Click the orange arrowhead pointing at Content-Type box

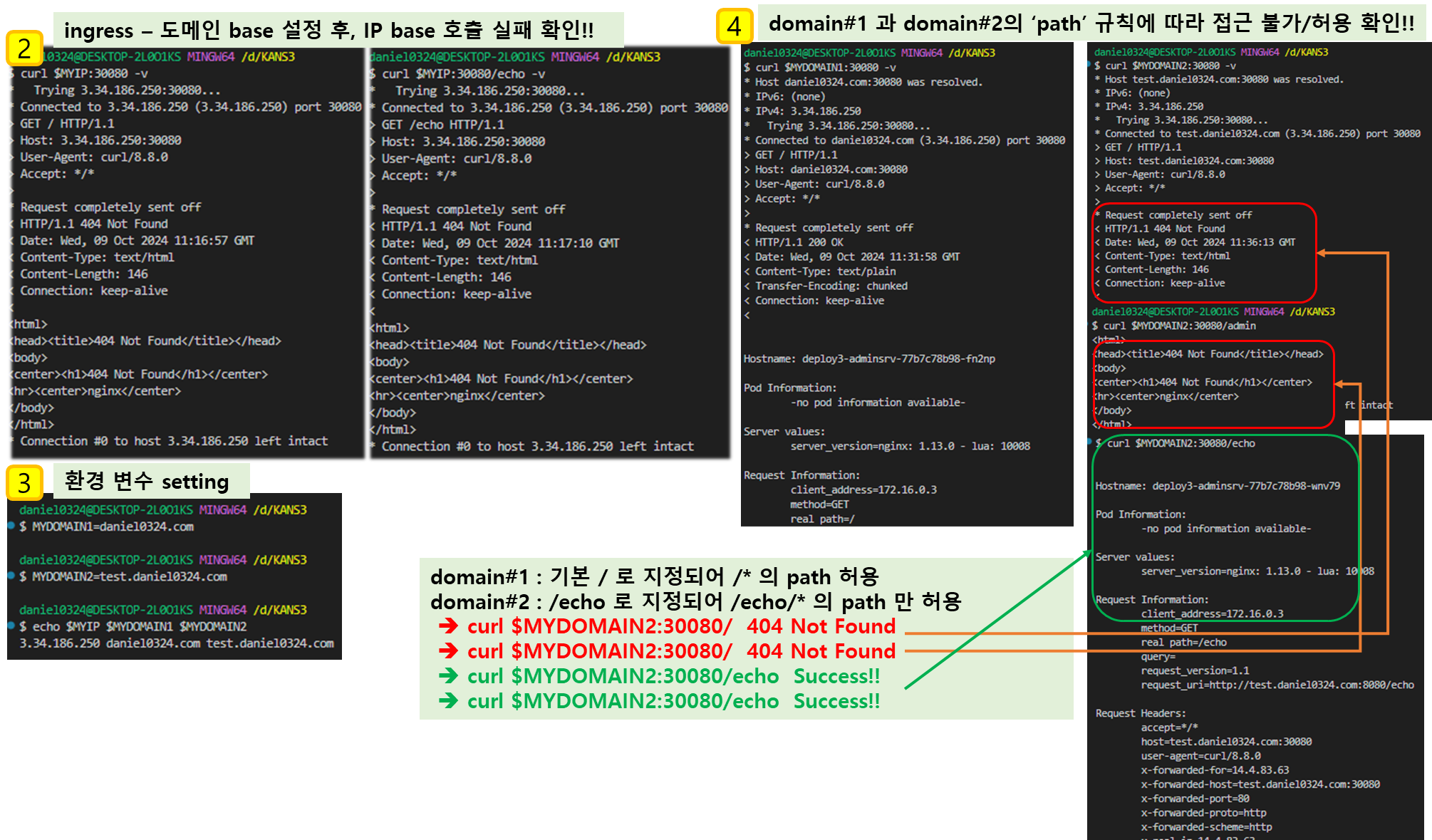point(1322,253)
